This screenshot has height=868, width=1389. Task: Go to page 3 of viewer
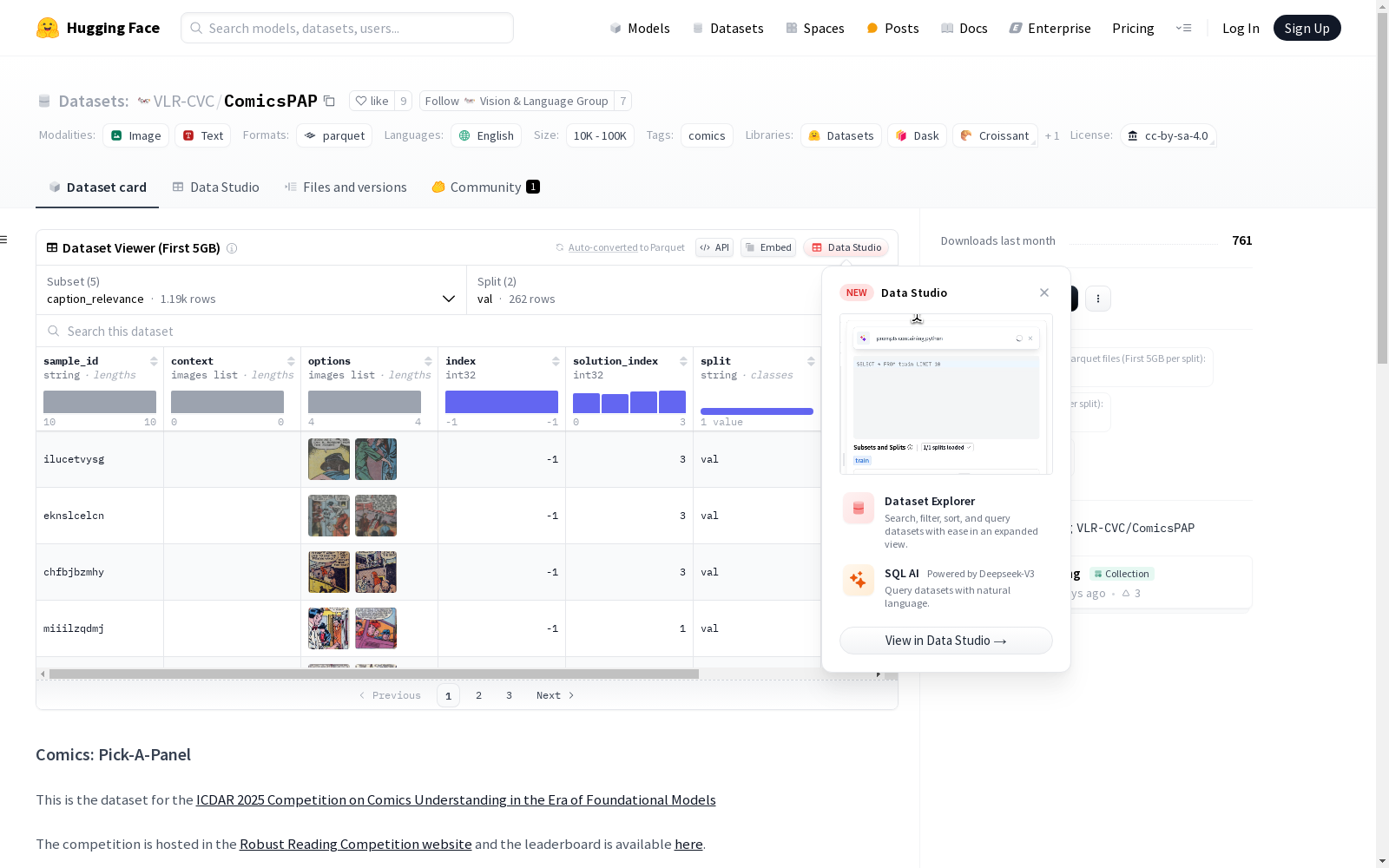click(509, 695)
